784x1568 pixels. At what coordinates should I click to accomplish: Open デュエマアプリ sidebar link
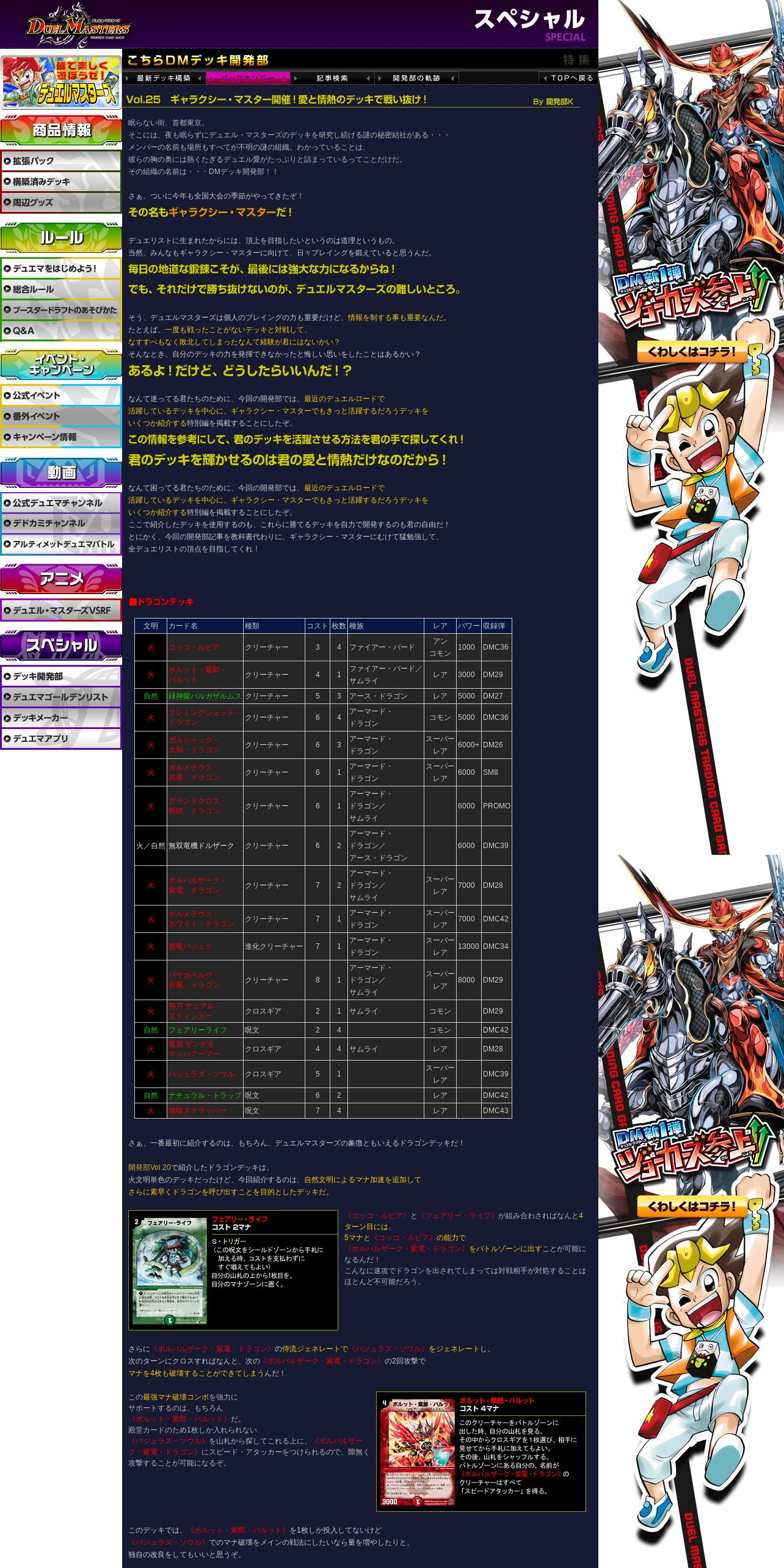[x=61, y=739]
